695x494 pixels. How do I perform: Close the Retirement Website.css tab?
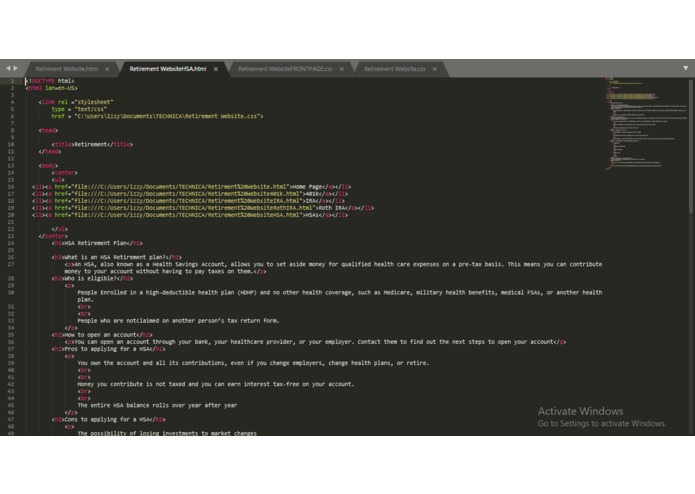click(x=435, y=69)
